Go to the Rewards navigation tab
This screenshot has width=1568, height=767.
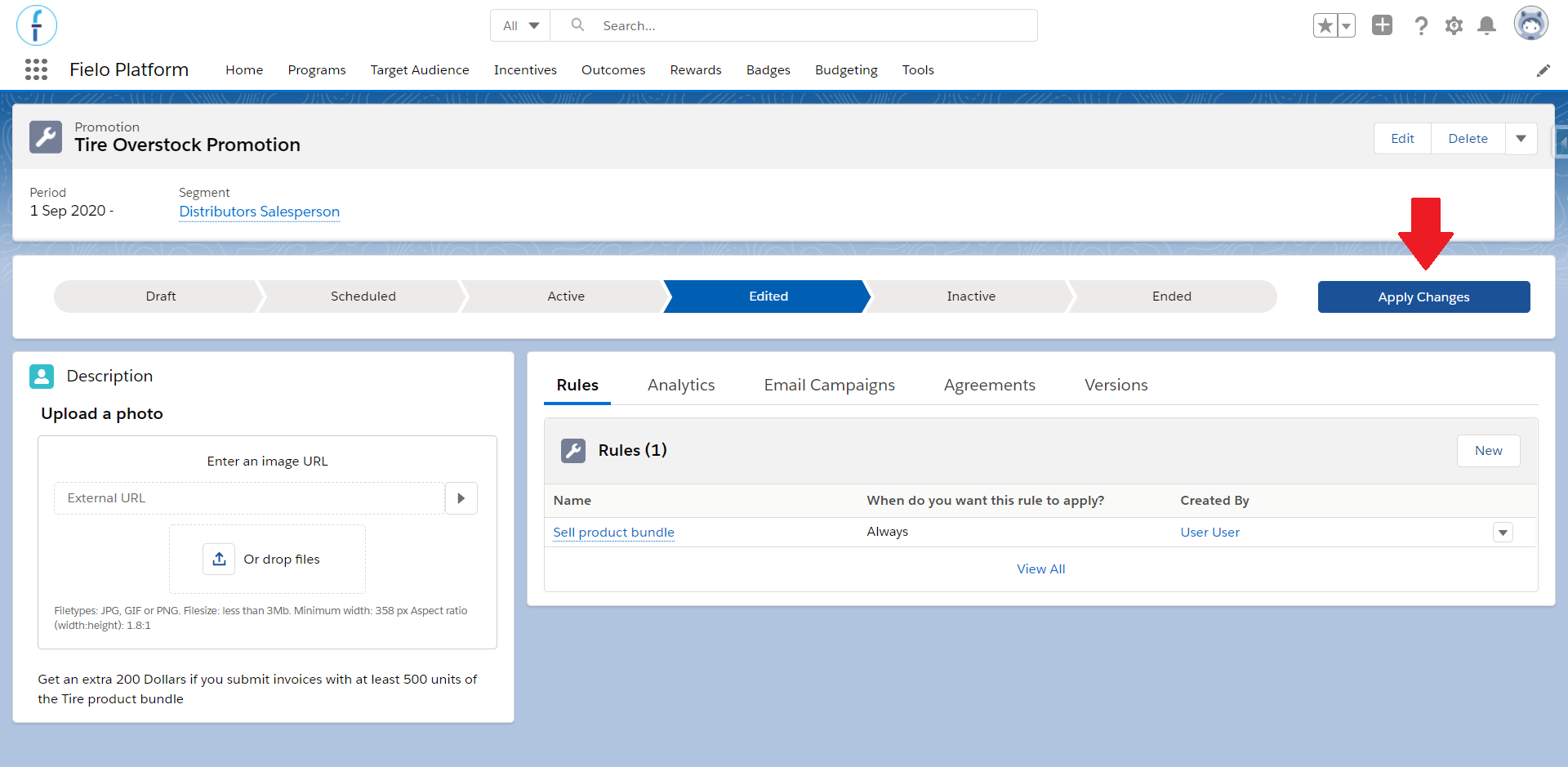696,70
